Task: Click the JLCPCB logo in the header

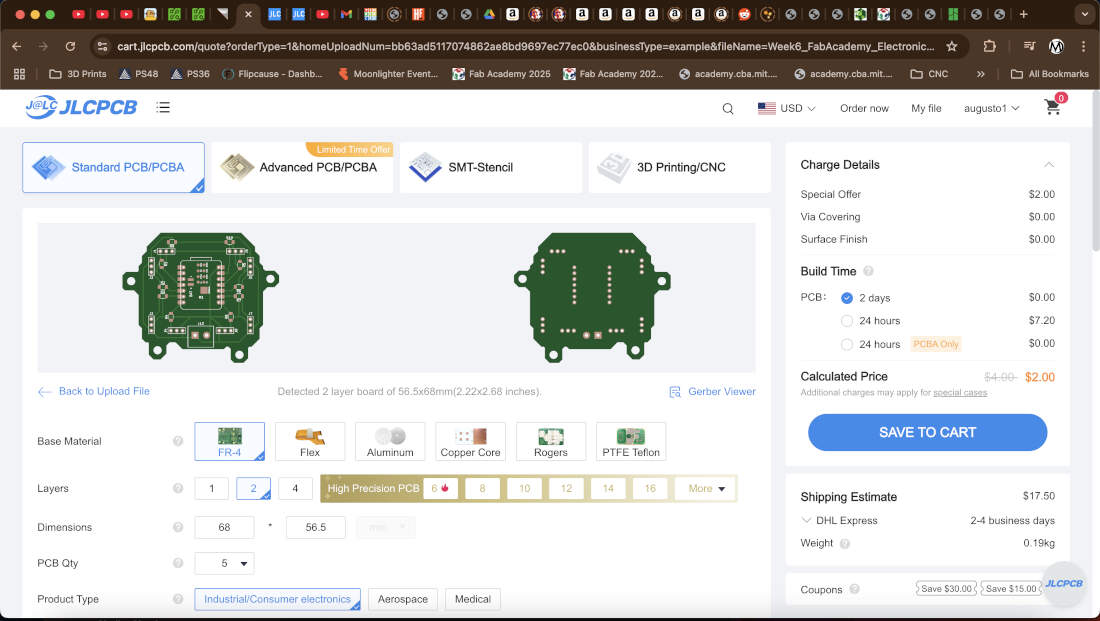Action: (x=81, y=107)
